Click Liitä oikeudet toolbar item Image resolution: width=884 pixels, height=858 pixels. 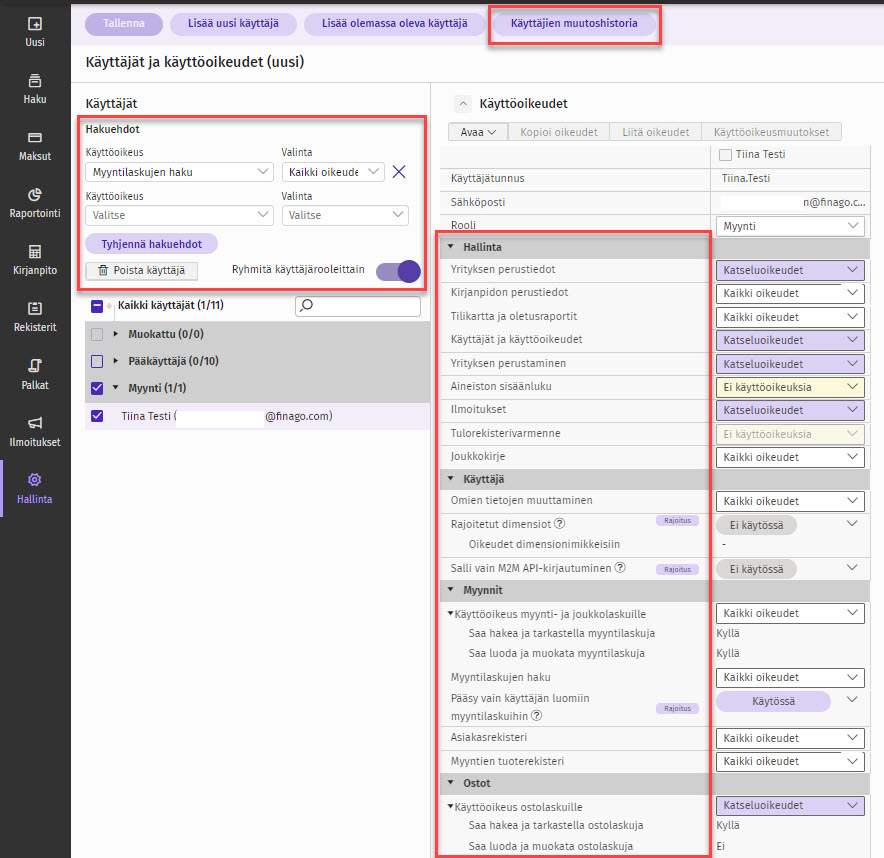point(656,132)
